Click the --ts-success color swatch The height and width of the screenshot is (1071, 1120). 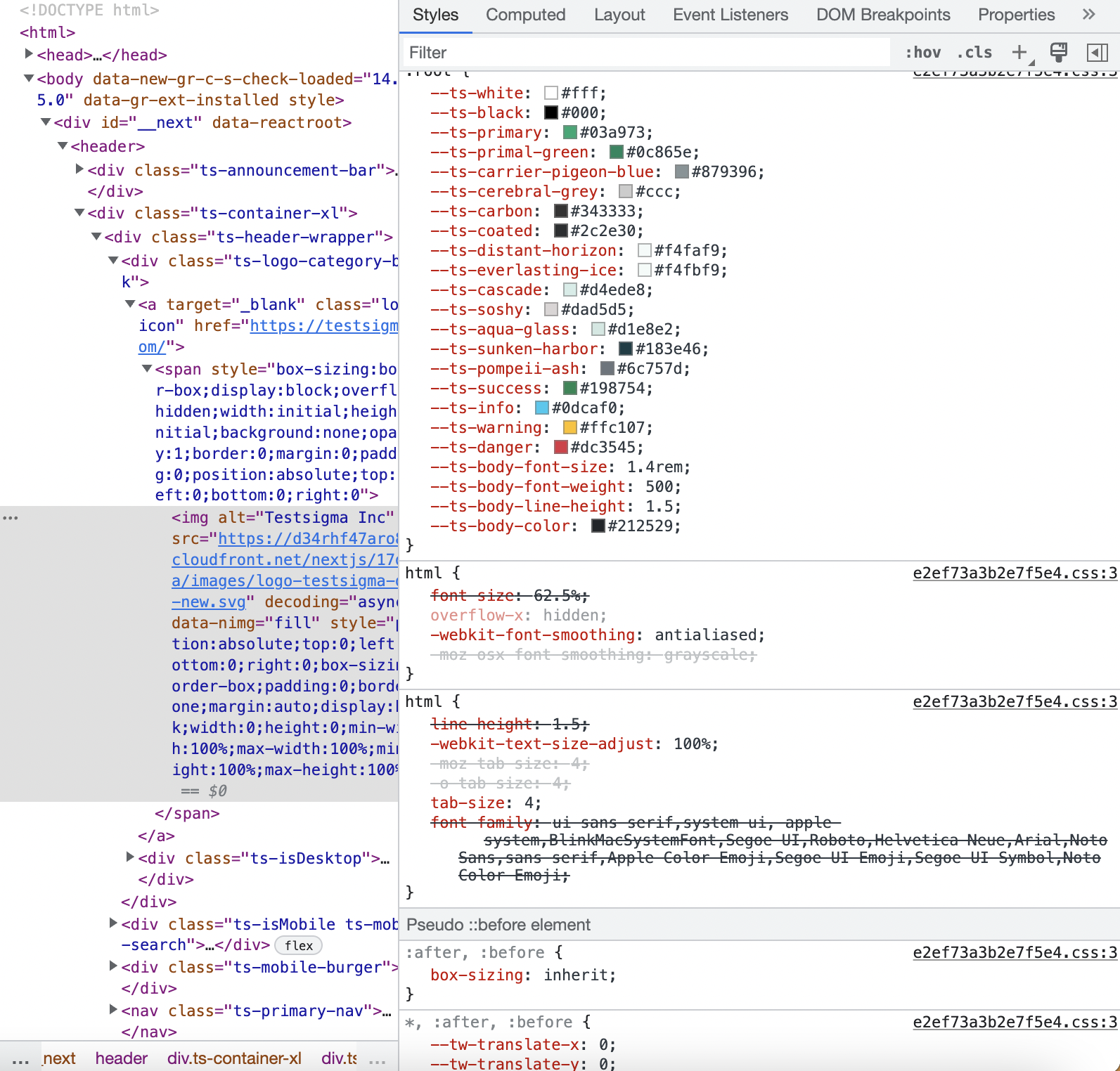pos(570,388)
